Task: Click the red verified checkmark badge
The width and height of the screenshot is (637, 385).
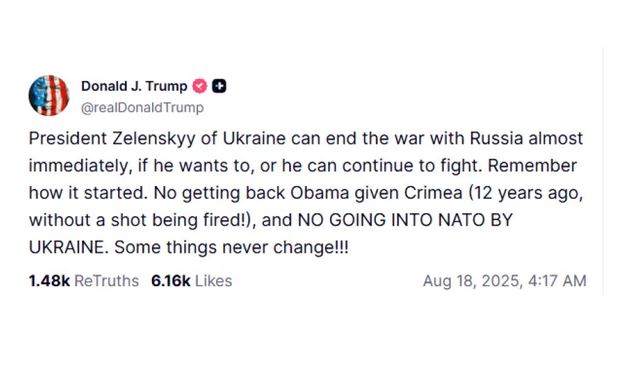Action: click(199, 86)
